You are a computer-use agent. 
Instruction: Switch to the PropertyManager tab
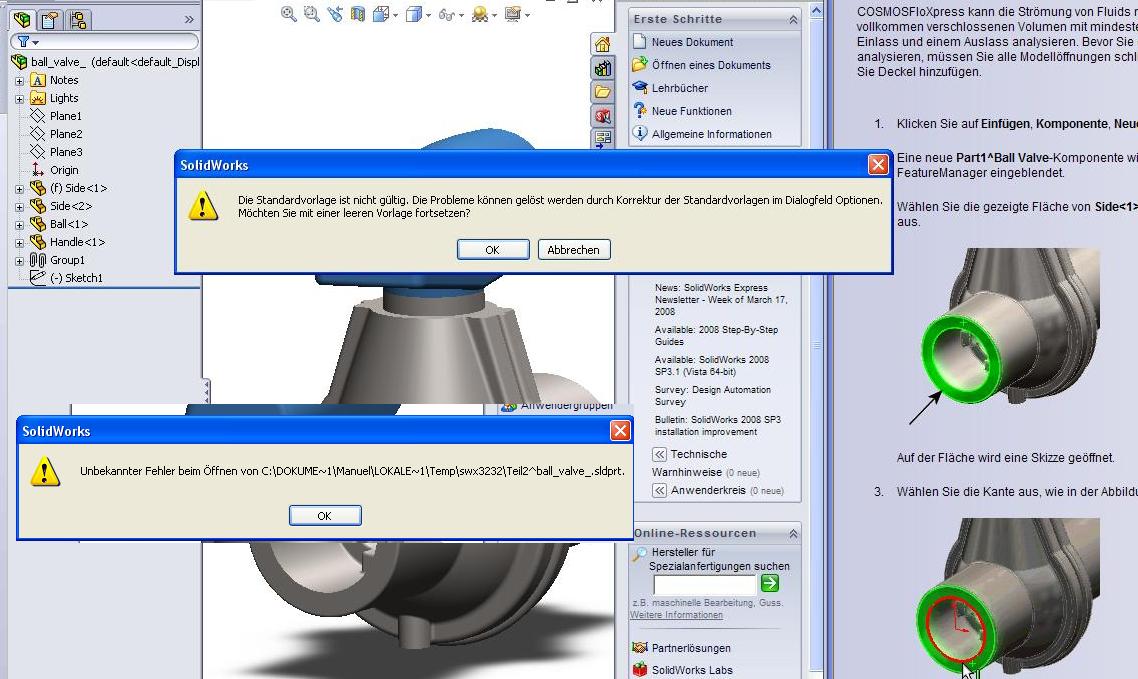49,20
